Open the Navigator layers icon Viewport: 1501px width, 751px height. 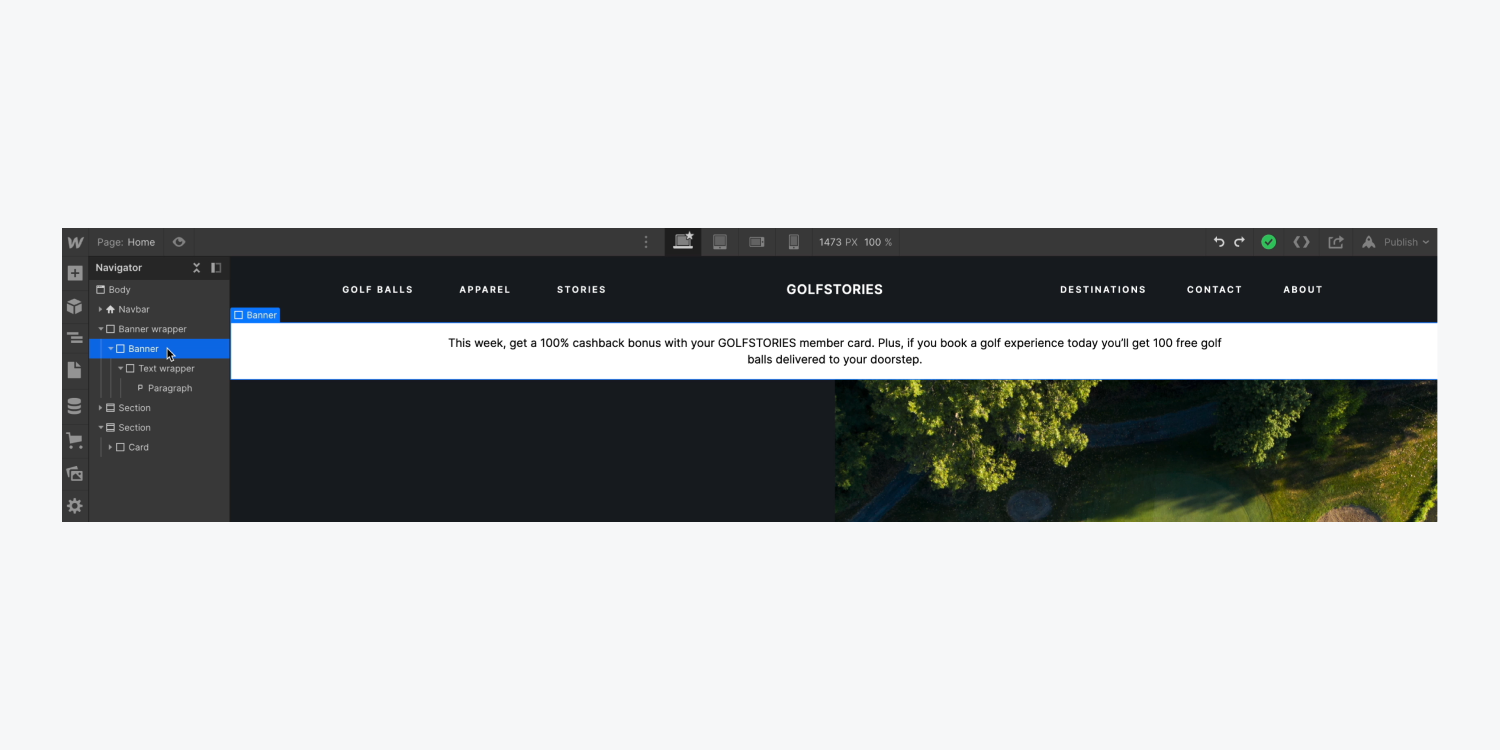click(75, 338)
